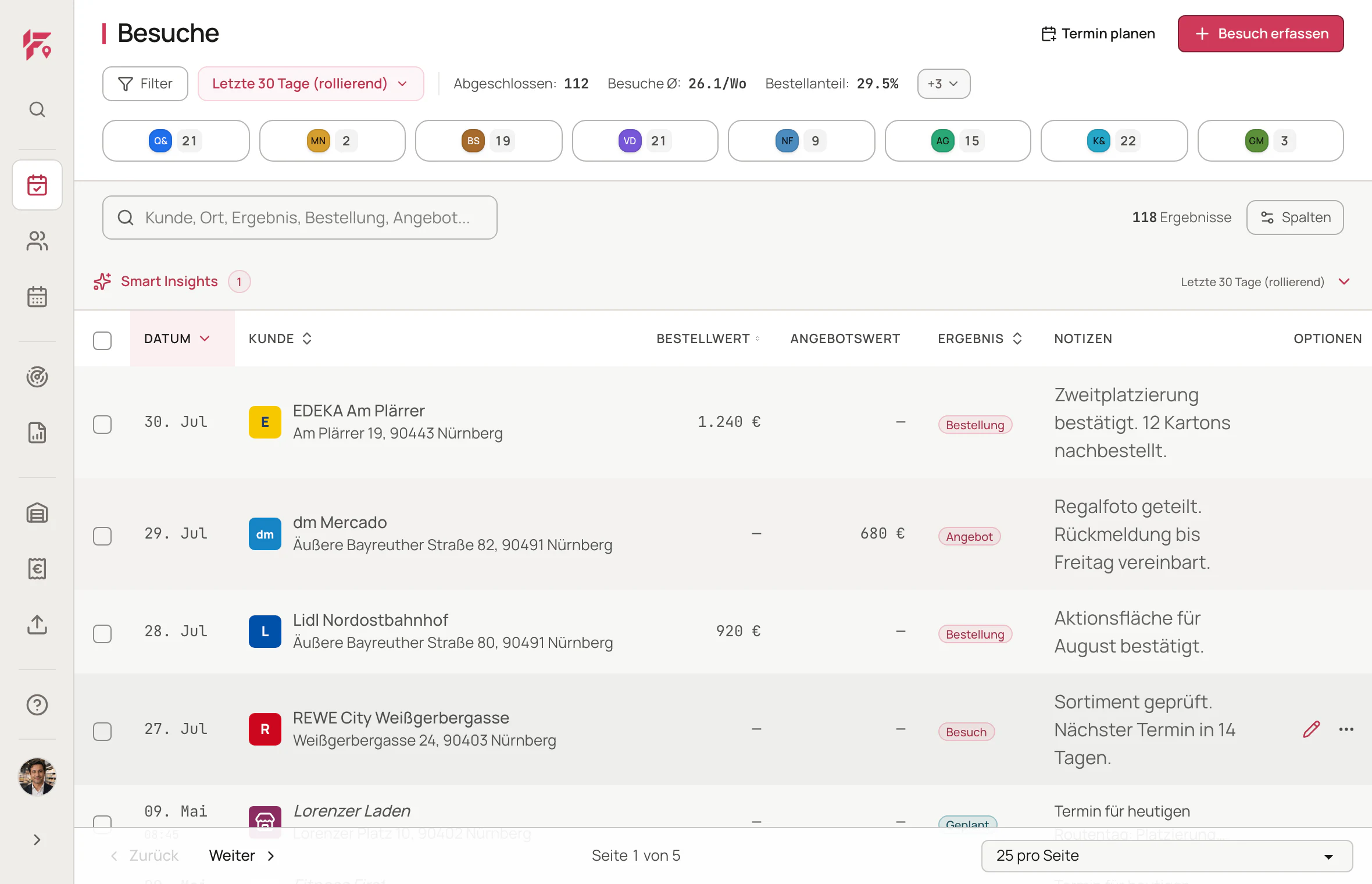Expand the +3 additional metrics dropdown
The width and height of the screenshot is (1372, 884).
(944, 84)
